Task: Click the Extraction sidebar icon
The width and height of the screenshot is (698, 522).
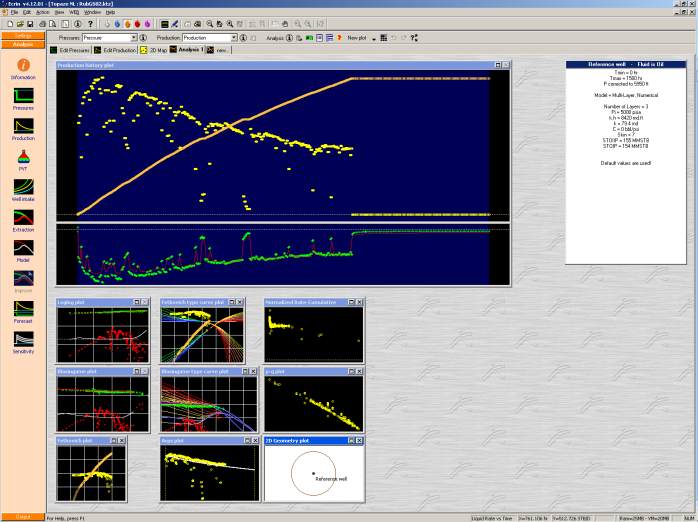Action: point(23,217)
